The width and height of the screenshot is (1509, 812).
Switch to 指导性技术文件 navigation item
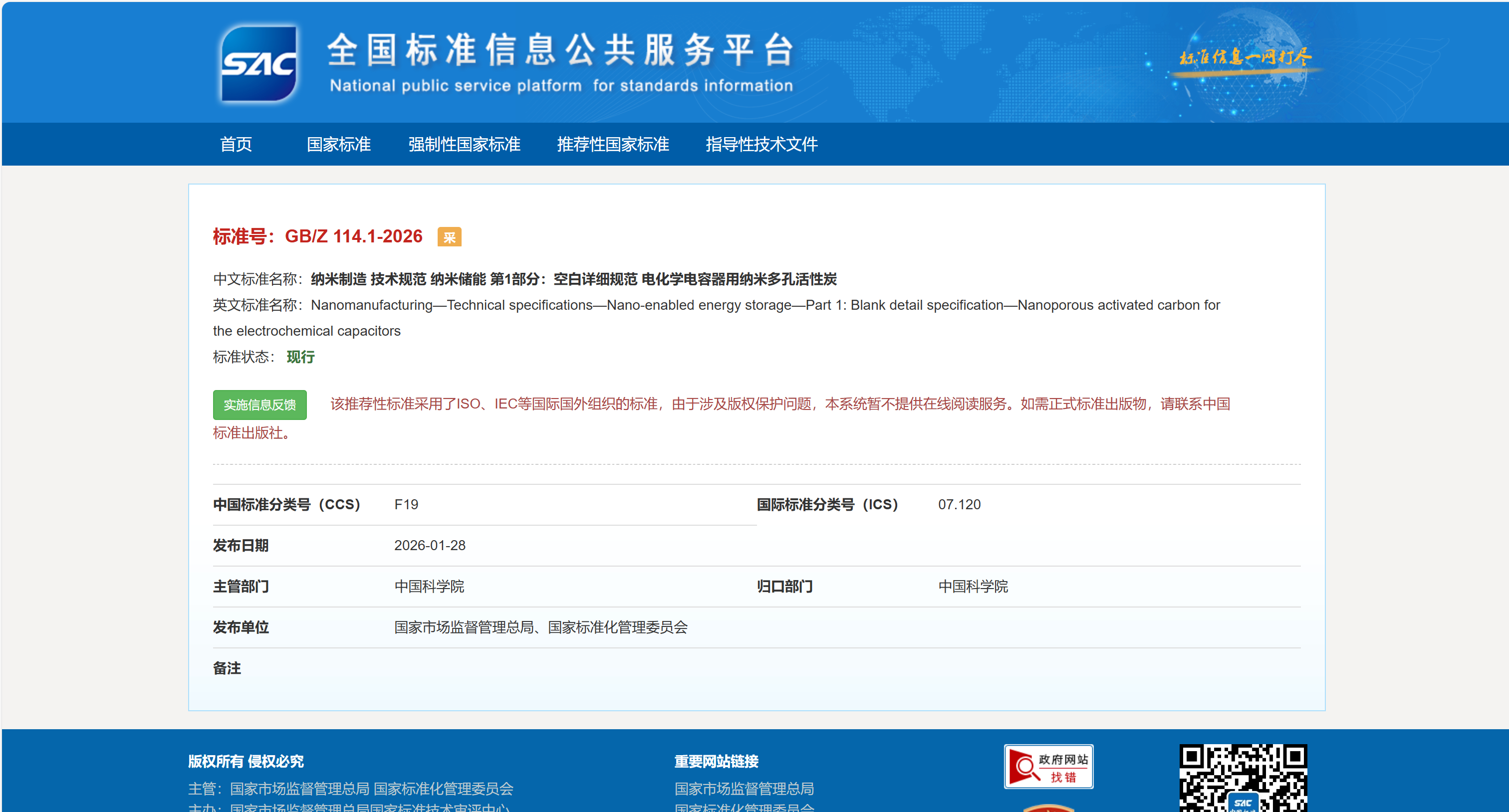pos(761,144)
